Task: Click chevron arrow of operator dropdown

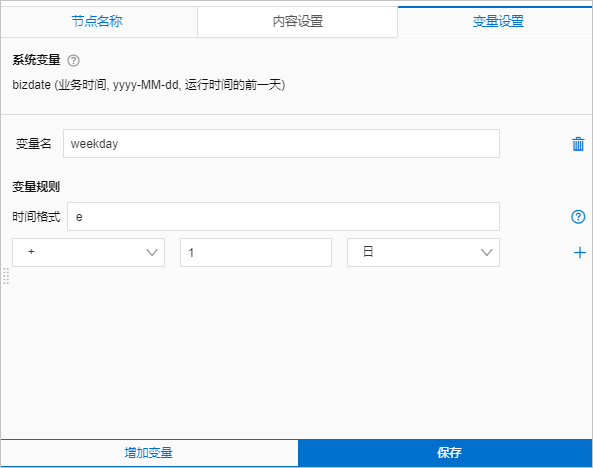Action: pyautogui.click(x=152, y=252)
